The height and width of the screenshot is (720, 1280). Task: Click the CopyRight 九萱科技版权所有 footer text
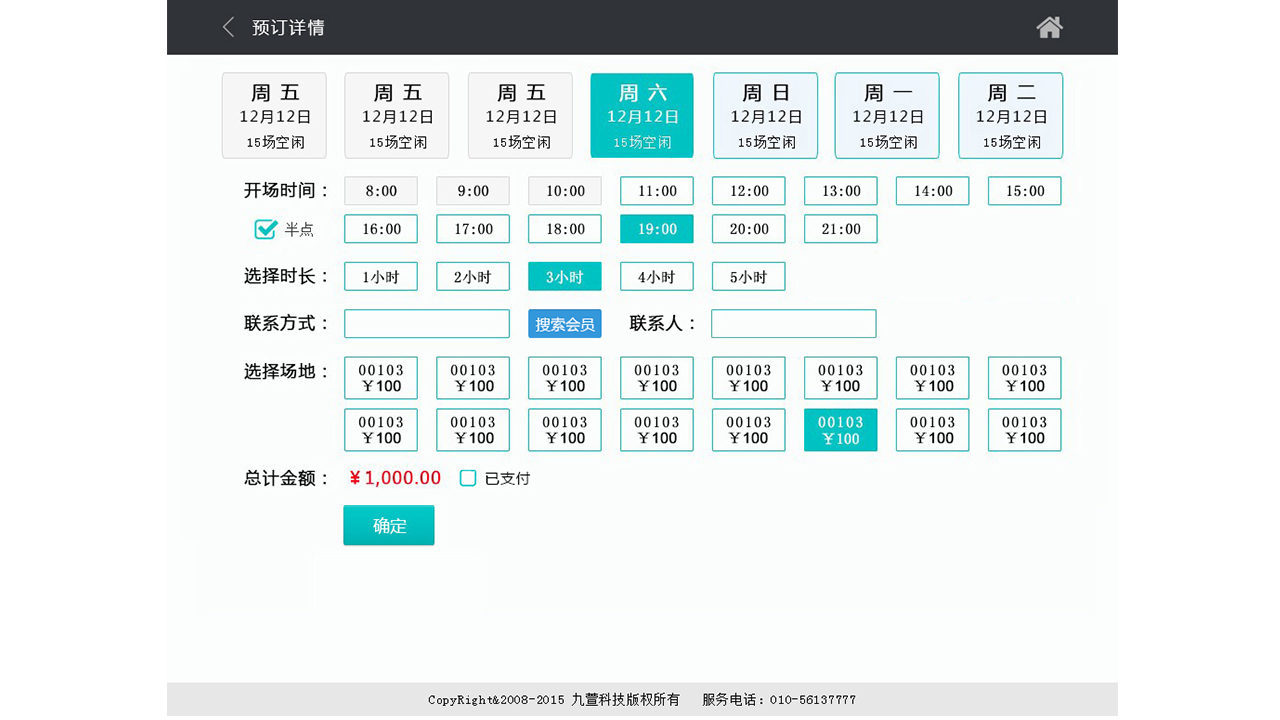[x=554, y=700]
